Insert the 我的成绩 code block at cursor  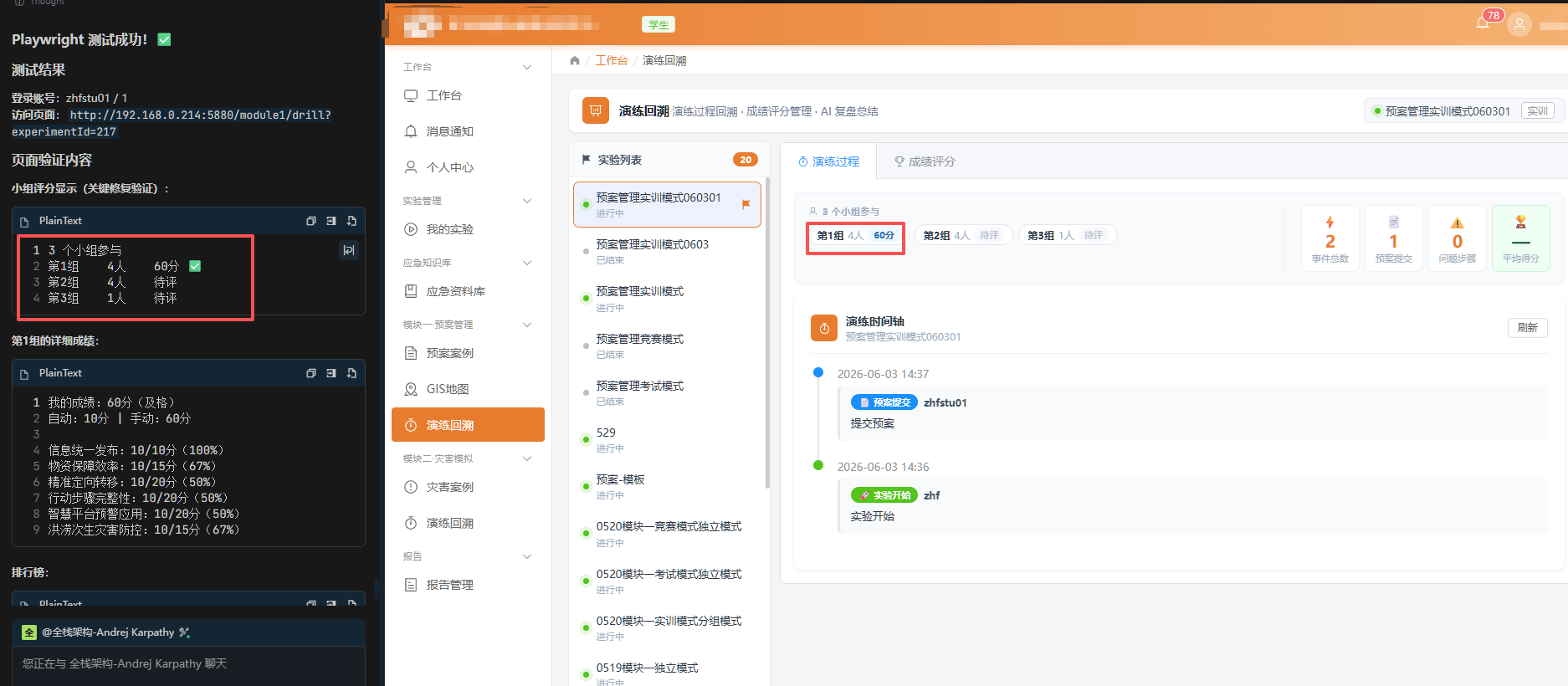pos(331,373)
